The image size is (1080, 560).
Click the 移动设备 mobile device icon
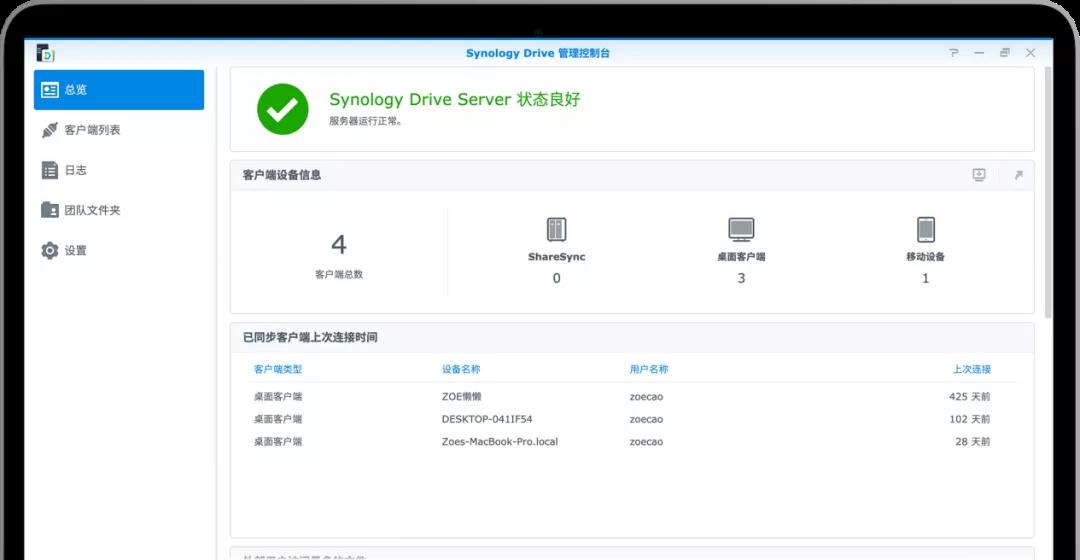tap(925, 230)
